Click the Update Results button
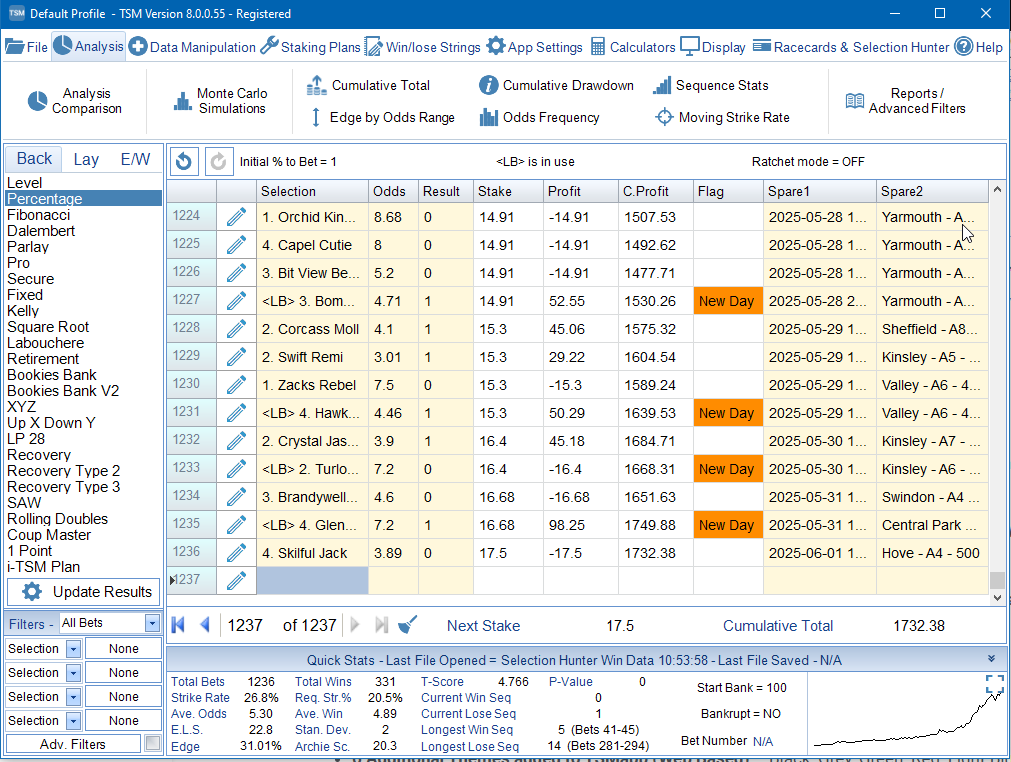 pos(84,592)
